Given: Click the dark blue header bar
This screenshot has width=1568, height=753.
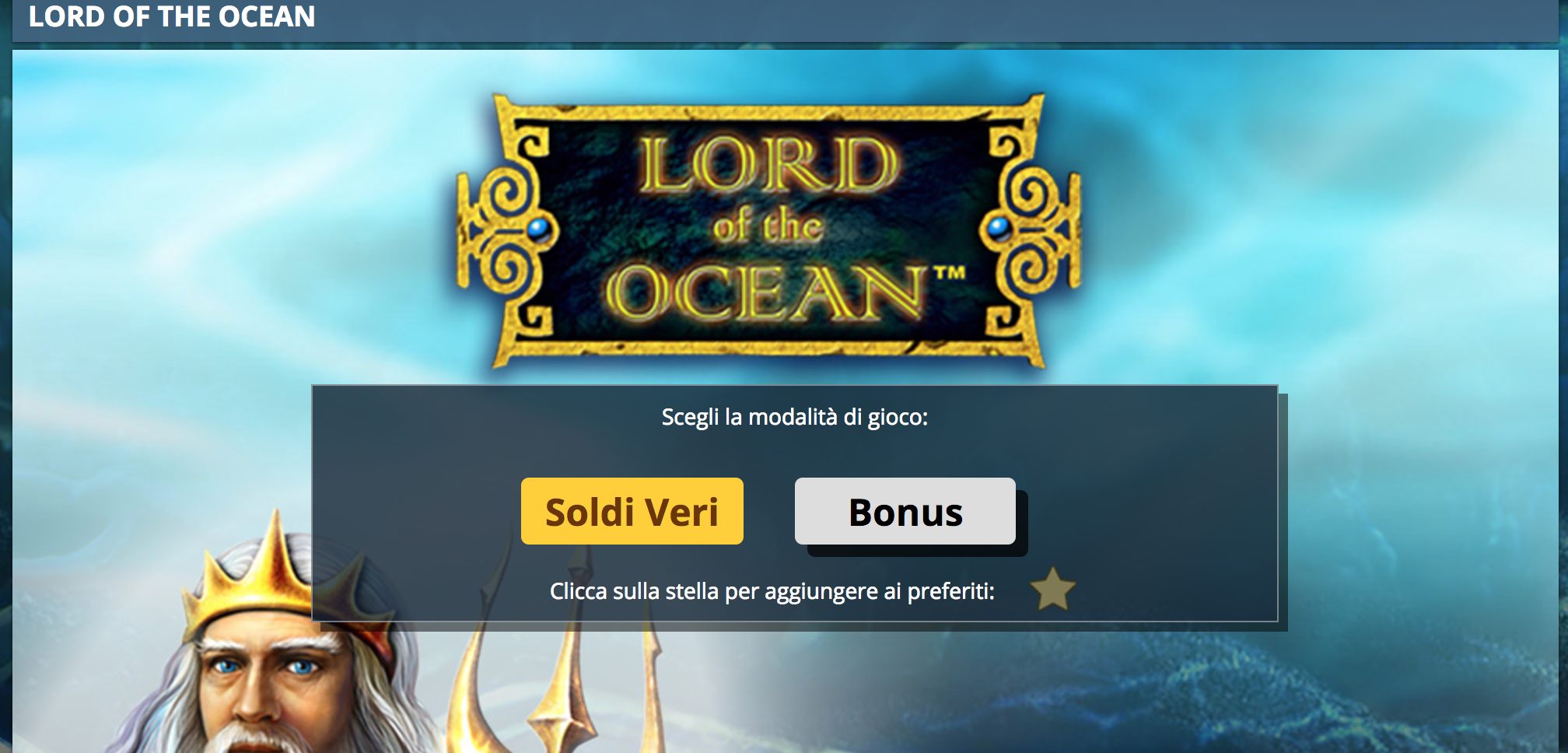Looking at the screenshot, I should coord(786,20).
